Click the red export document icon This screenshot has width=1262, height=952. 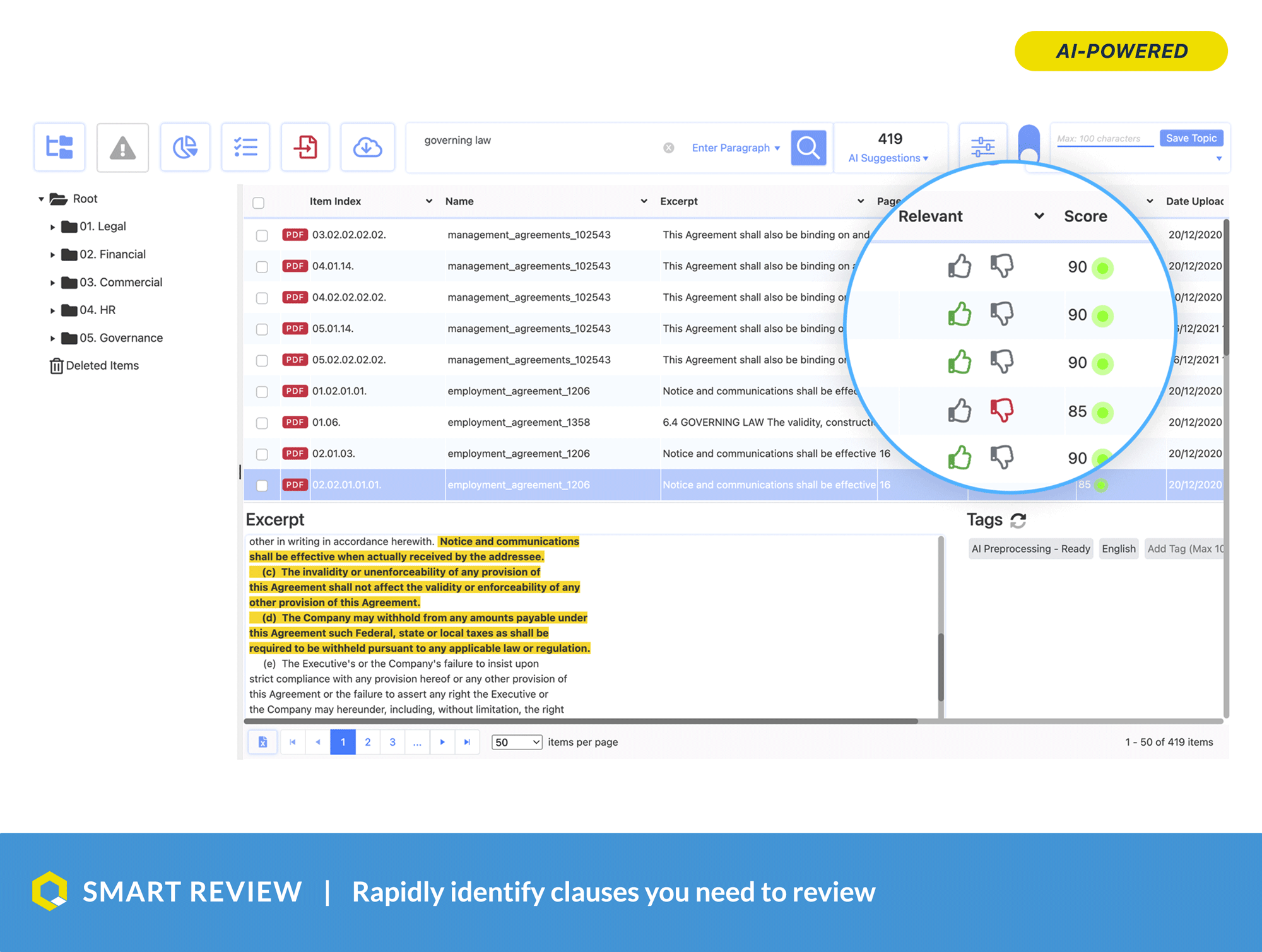click(305, 147)
